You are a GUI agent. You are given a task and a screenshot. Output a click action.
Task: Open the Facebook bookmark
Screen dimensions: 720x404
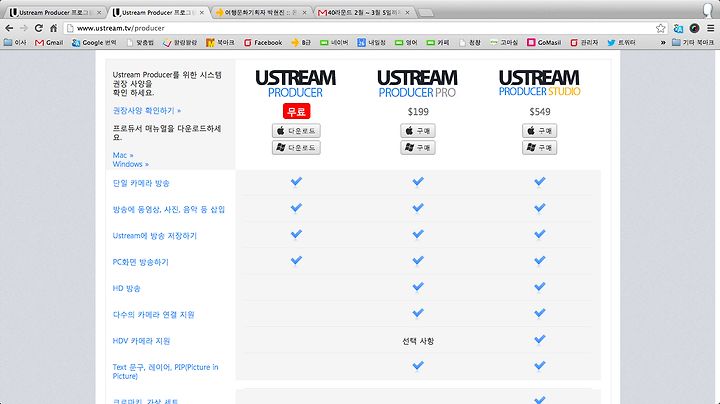(263, 42)
